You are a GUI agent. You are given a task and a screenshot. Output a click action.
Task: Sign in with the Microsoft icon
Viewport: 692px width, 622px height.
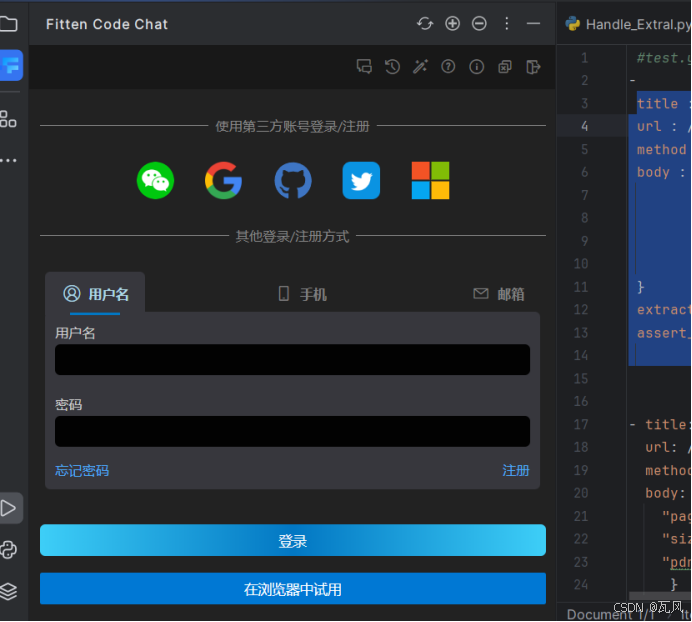(430, 181)
